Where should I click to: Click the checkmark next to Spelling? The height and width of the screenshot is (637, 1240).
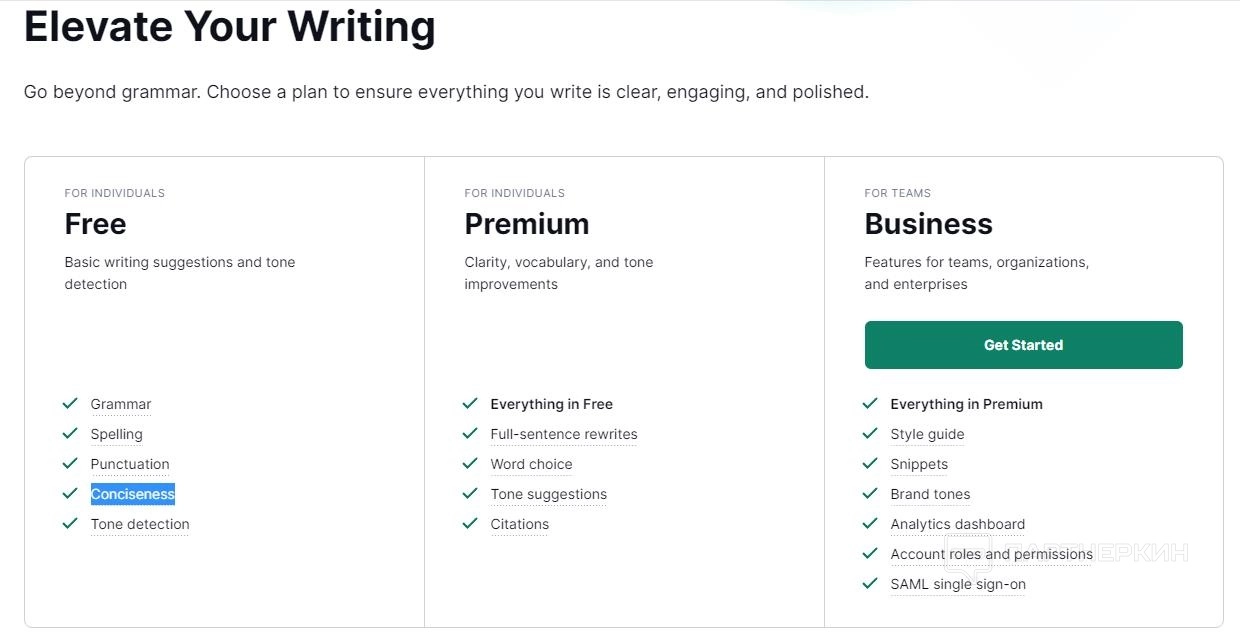coord(70,434)
